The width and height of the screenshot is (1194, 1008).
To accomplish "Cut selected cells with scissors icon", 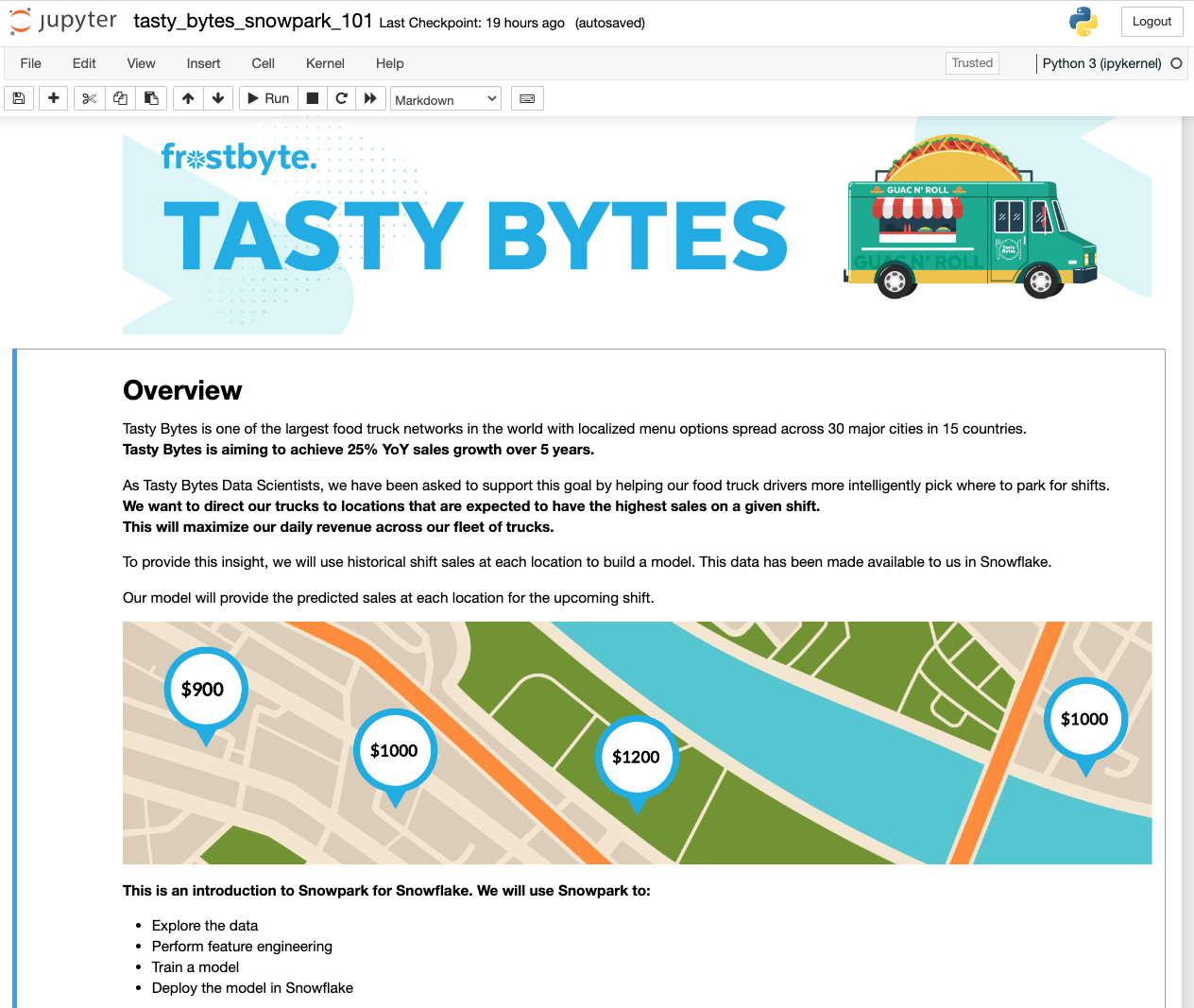I will click(x=89, y=98).
